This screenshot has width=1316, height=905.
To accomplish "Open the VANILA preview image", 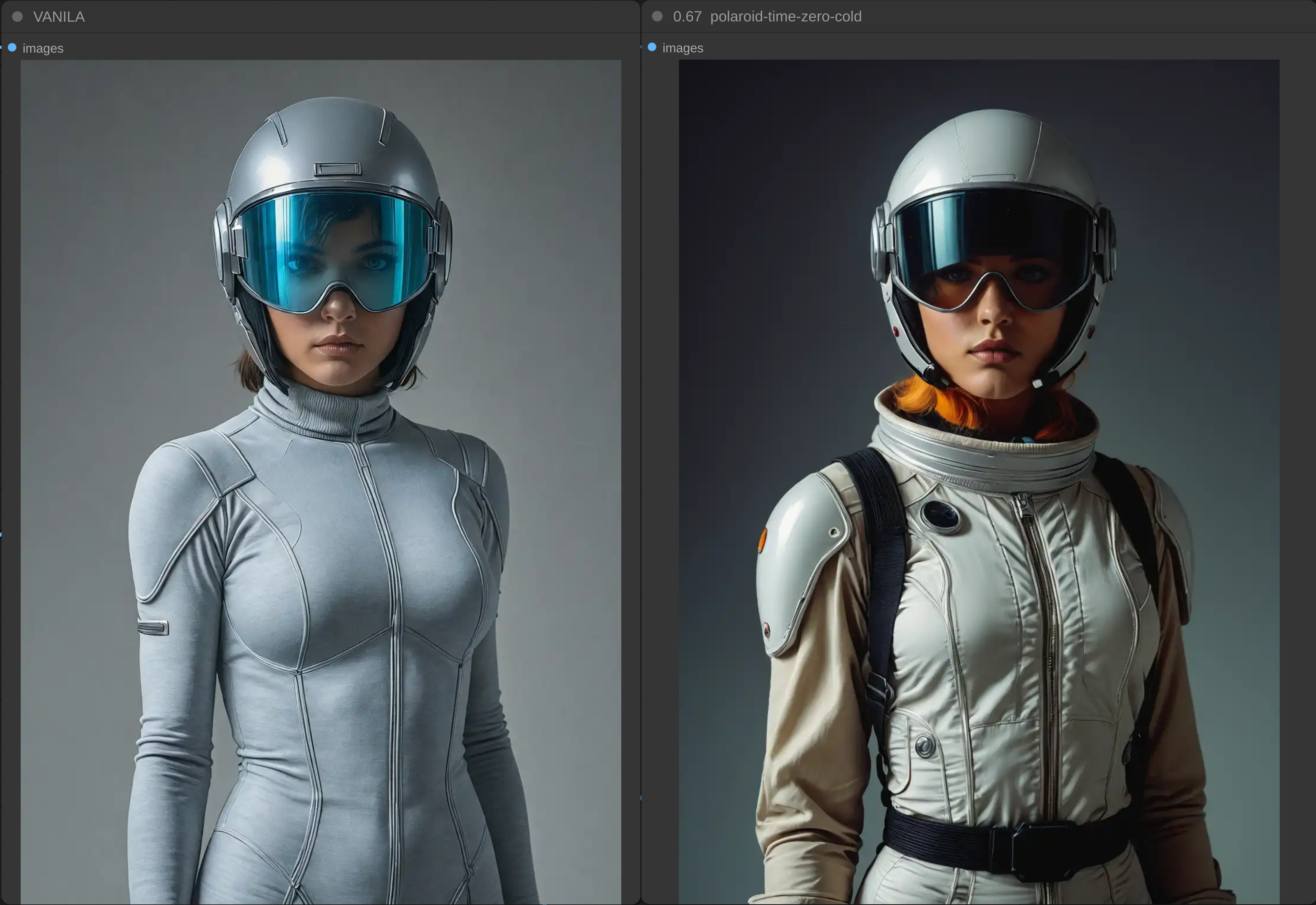I will pos(321,482).
